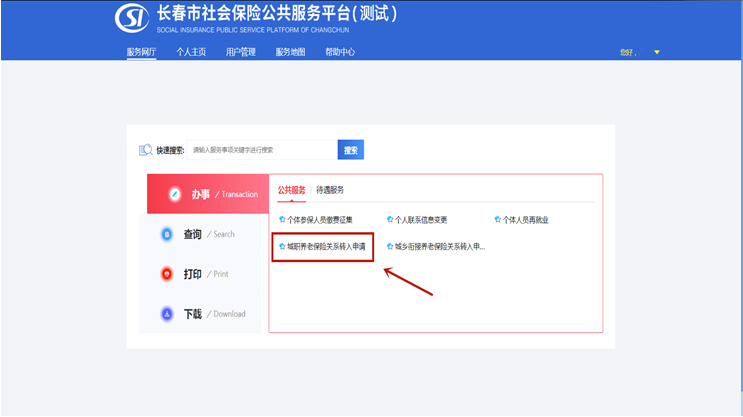
Task: Open 个人联系信息变更 service link
Action: pyautogui.click(x=421, y=220)
